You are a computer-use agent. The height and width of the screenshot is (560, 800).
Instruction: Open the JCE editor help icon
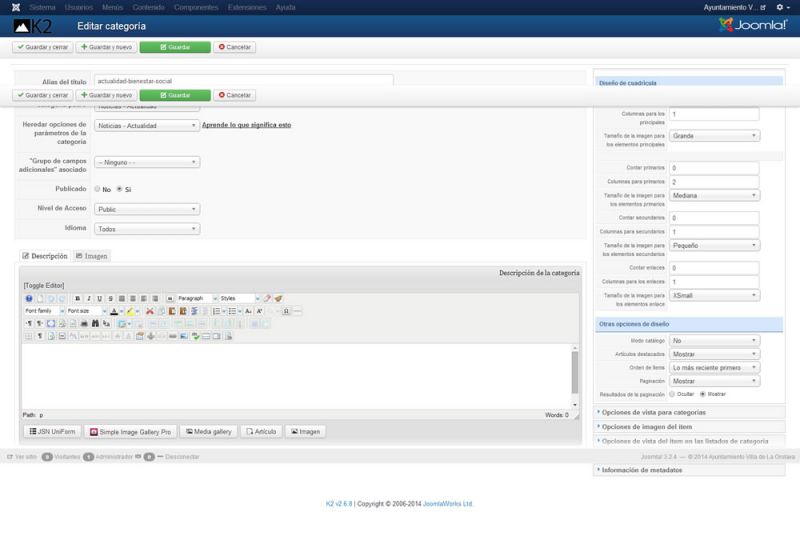[29, 298]
